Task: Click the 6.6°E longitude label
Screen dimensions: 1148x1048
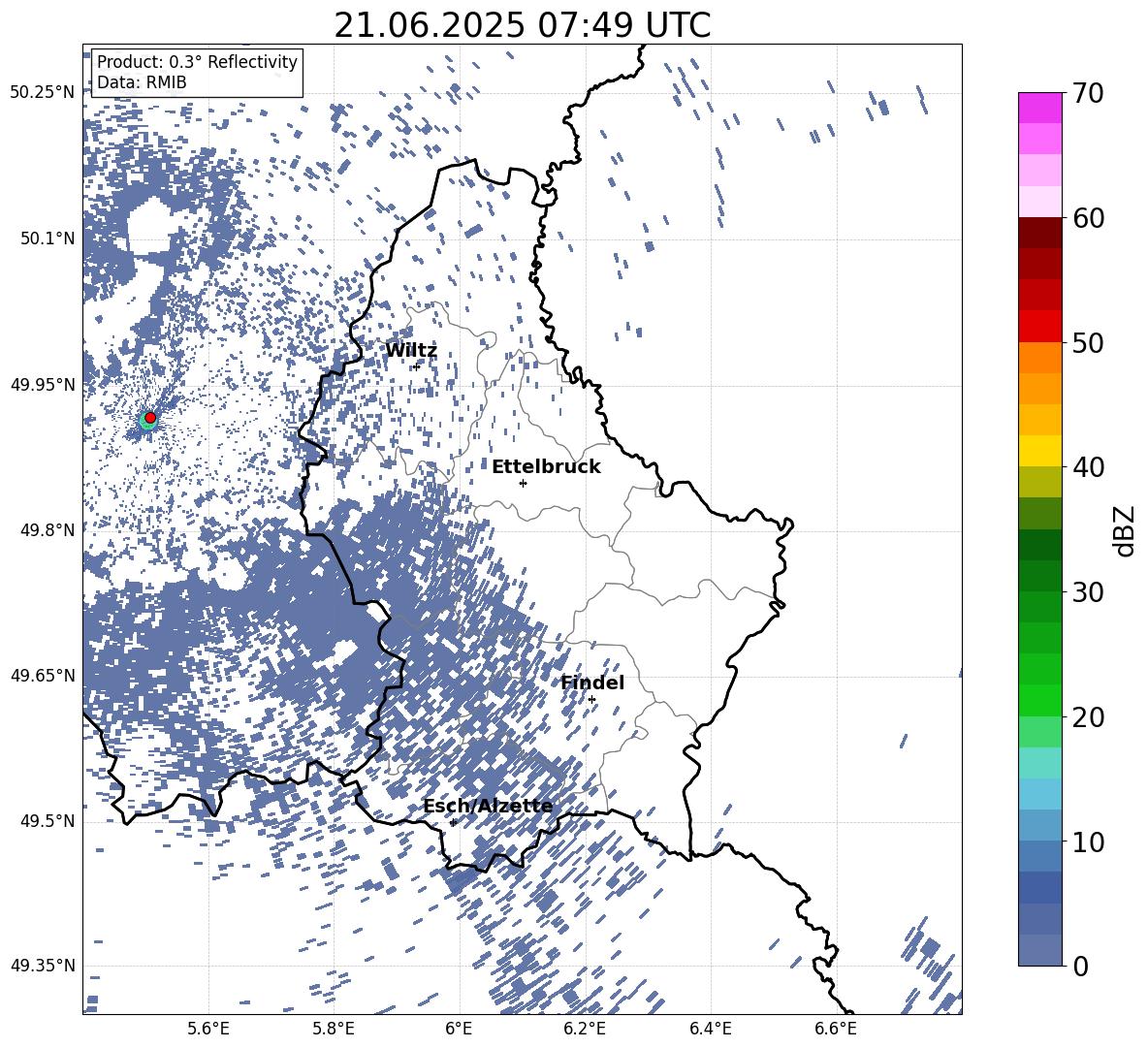Action: coord(836,1029)
